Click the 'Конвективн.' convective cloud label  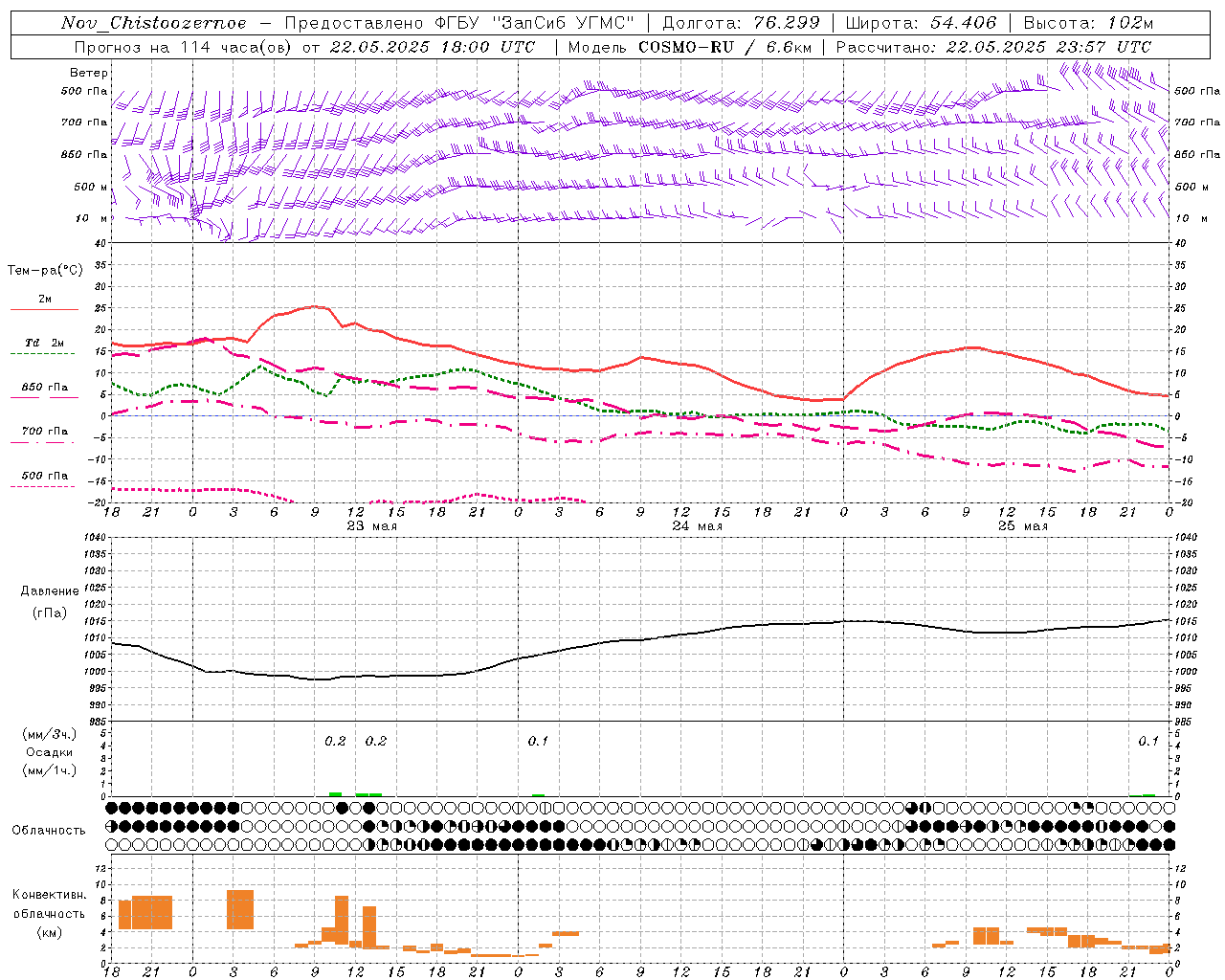49,895
